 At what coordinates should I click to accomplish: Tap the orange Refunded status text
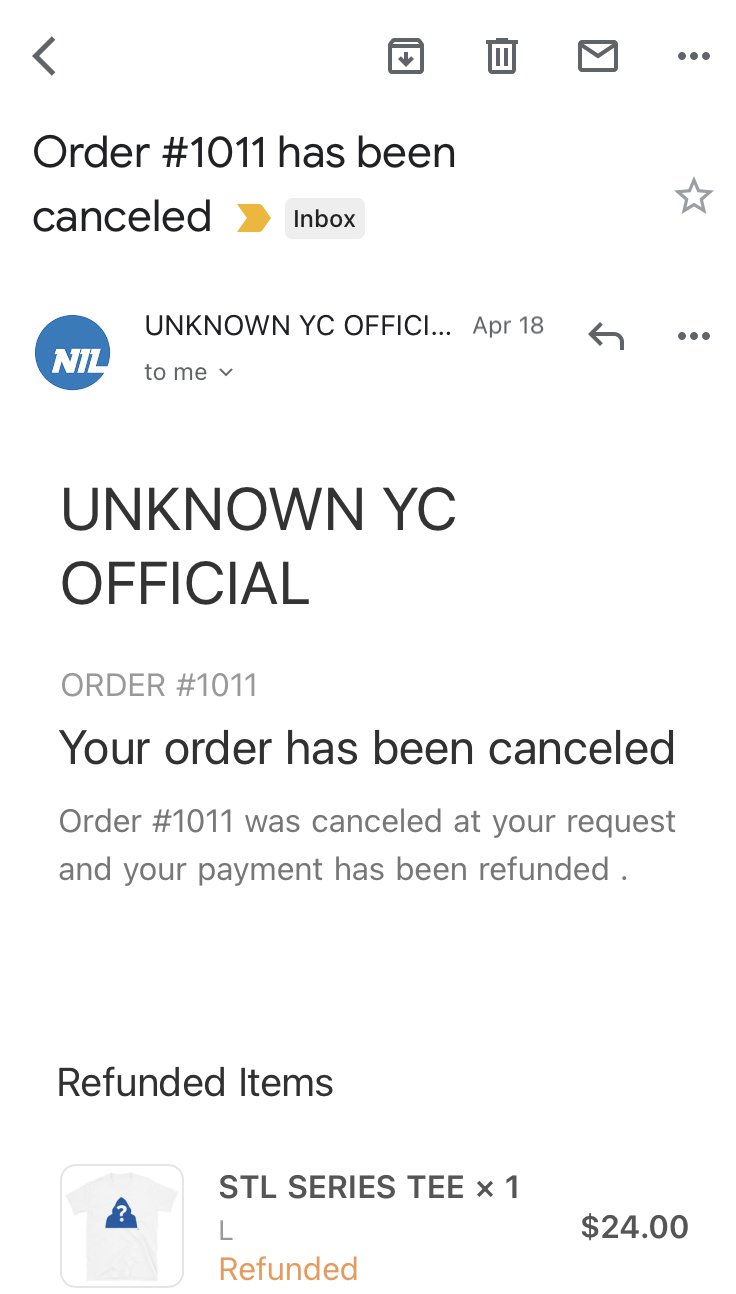(x=288, y=1269)
